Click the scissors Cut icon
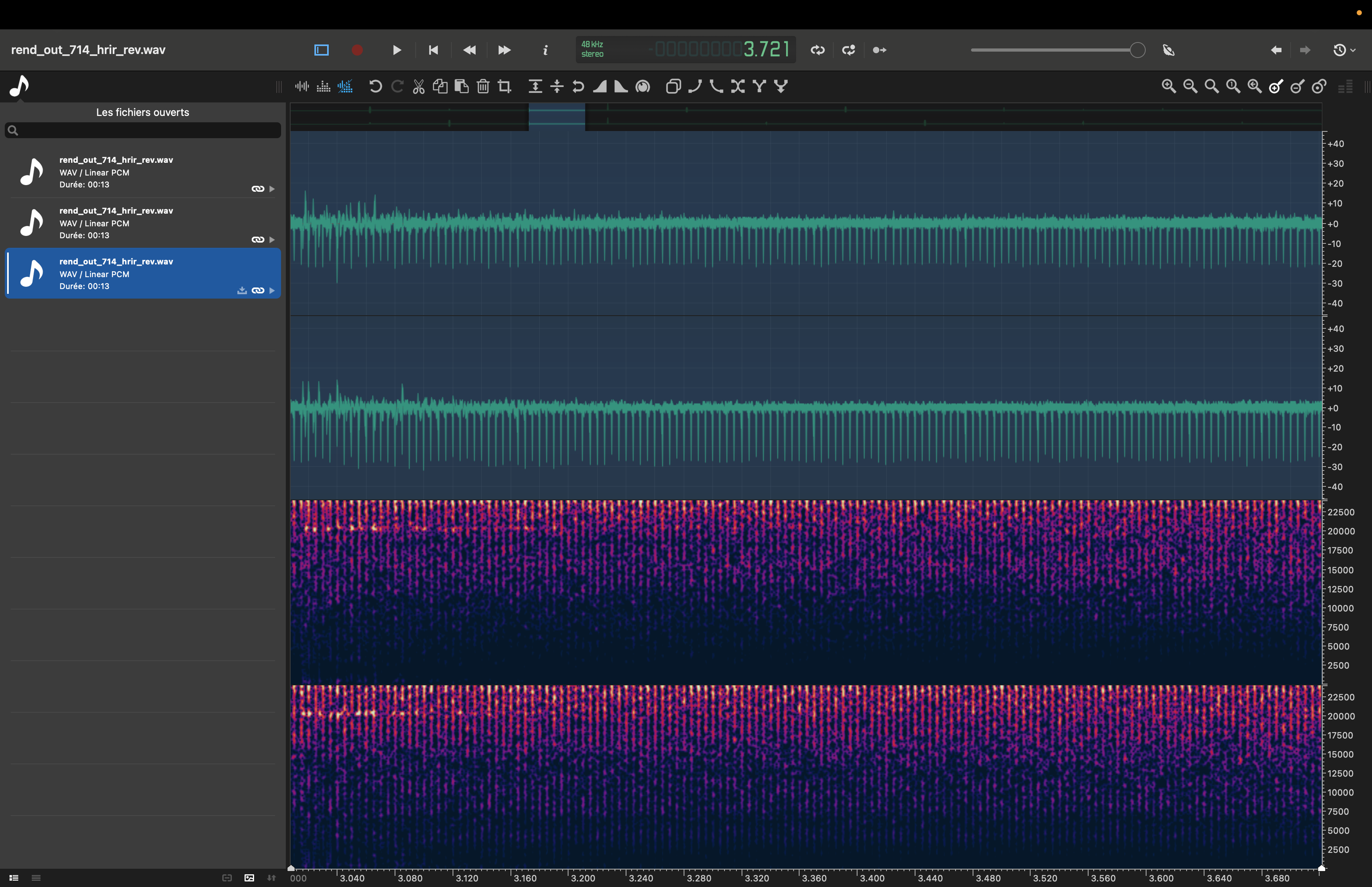 418,87
